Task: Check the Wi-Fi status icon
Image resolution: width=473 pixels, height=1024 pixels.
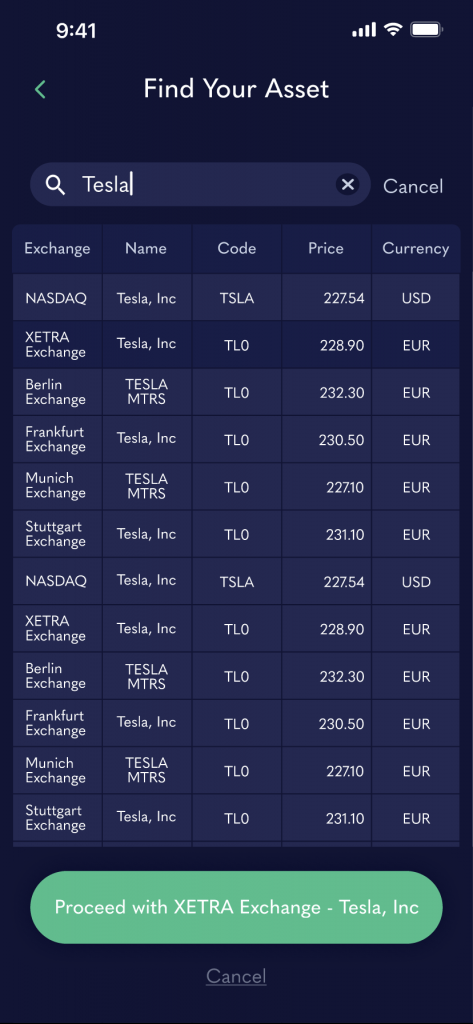Action: 393,29
